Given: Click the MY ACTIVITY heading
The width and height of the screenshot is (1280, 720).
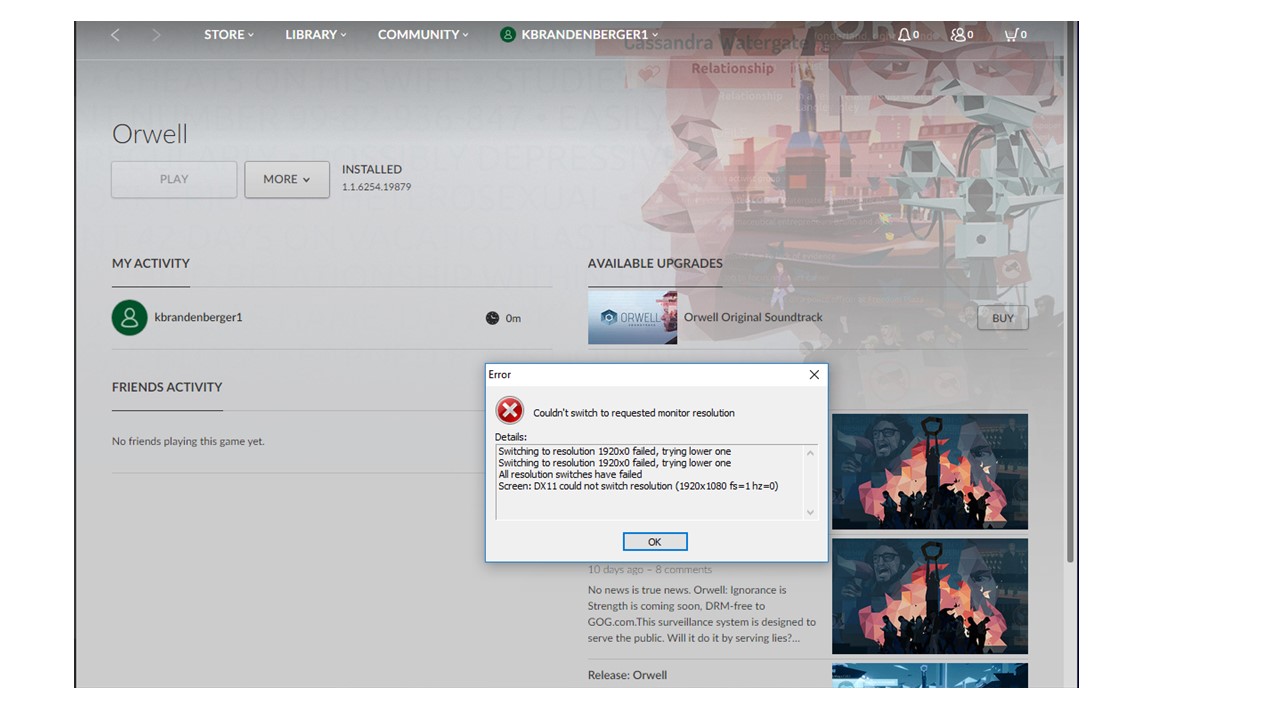Looking at the screenshot, I should (x=151, y=263).
